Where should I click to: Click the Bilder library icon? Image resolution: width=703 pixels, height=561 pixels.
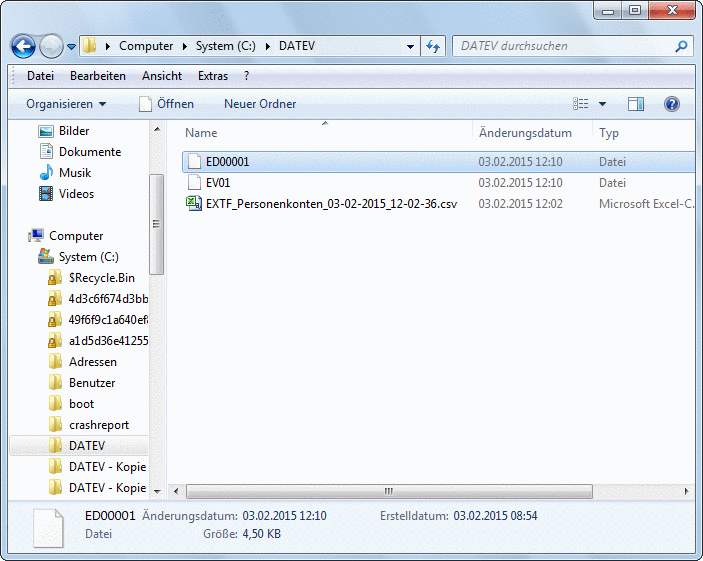tap(46, 131)
